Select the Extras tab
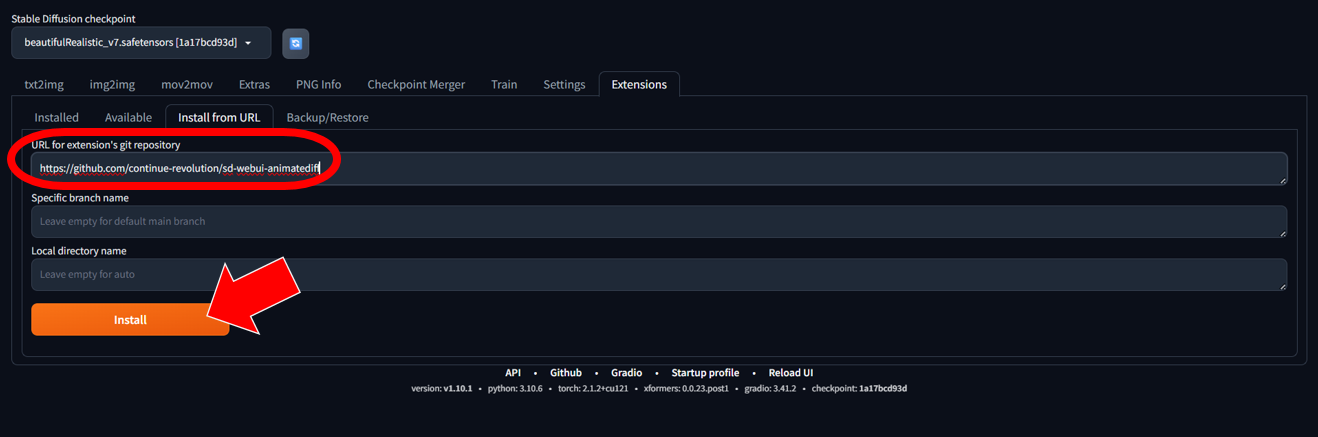 254,85
